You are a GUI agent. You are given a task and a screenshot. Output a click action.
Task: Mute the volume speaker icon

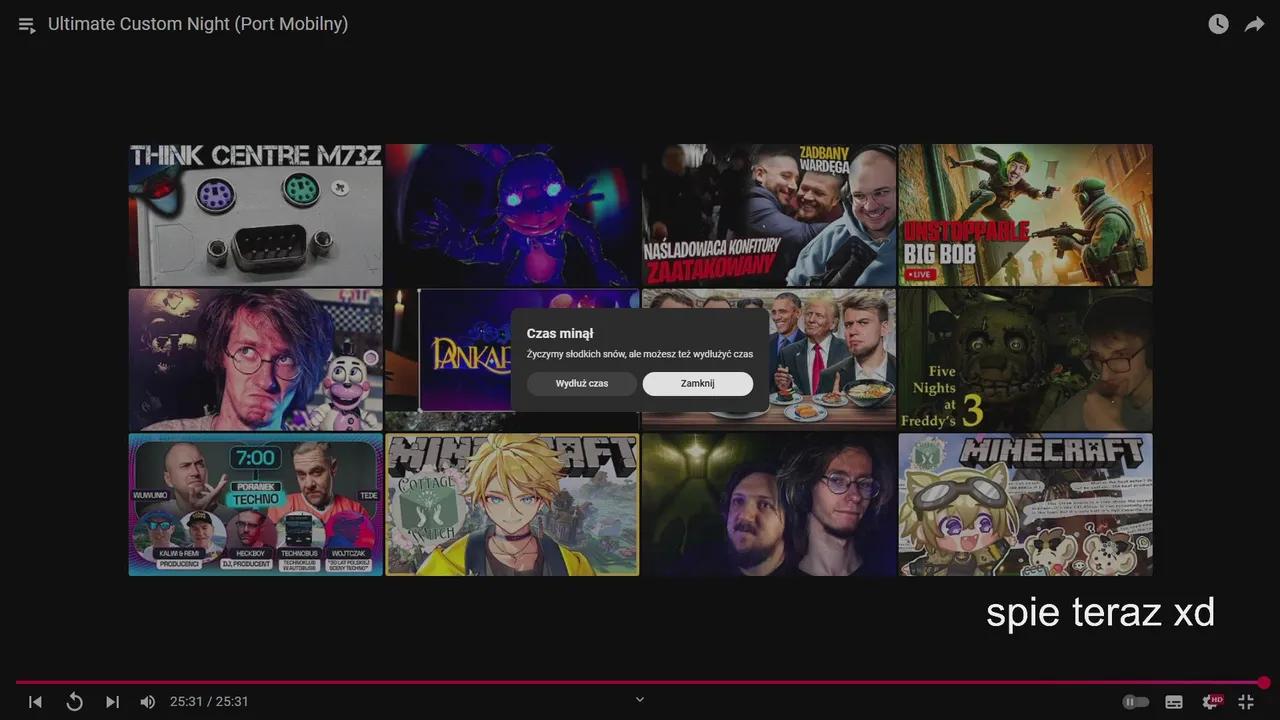click(148, 702)
